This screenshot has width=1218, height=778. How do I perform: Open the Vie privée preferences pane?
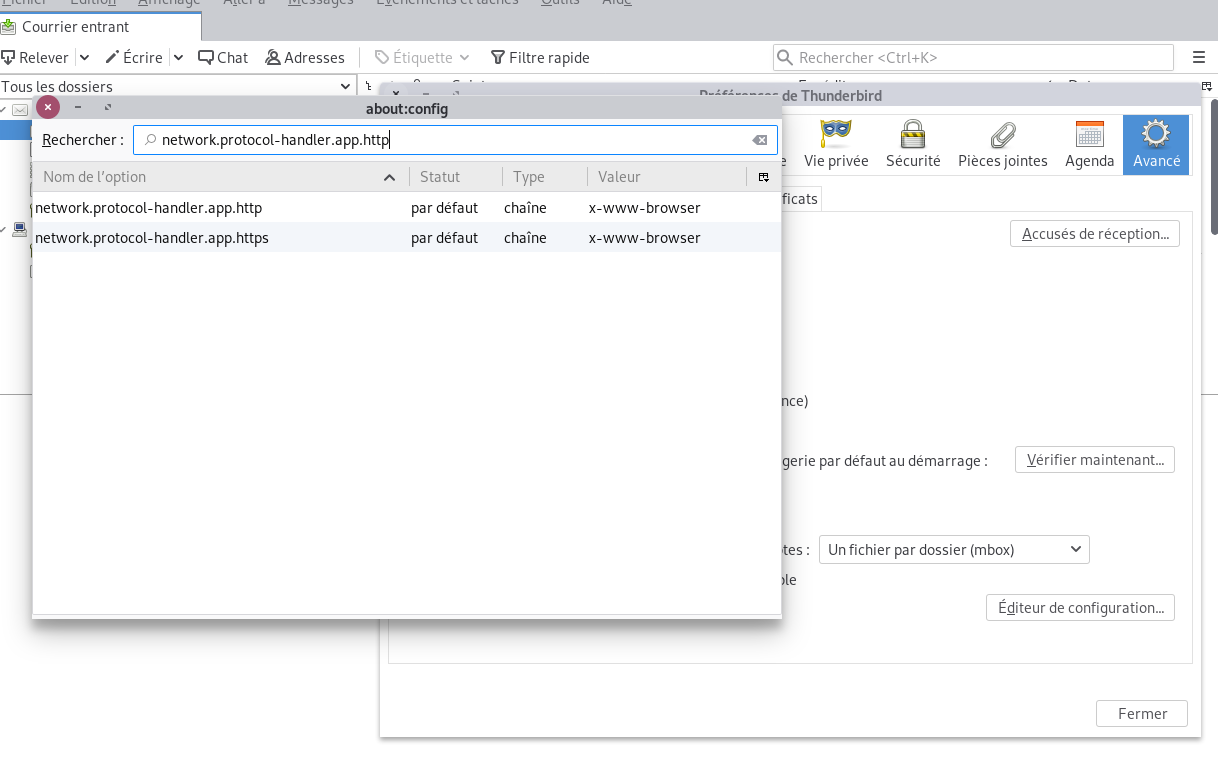(835, 145)
